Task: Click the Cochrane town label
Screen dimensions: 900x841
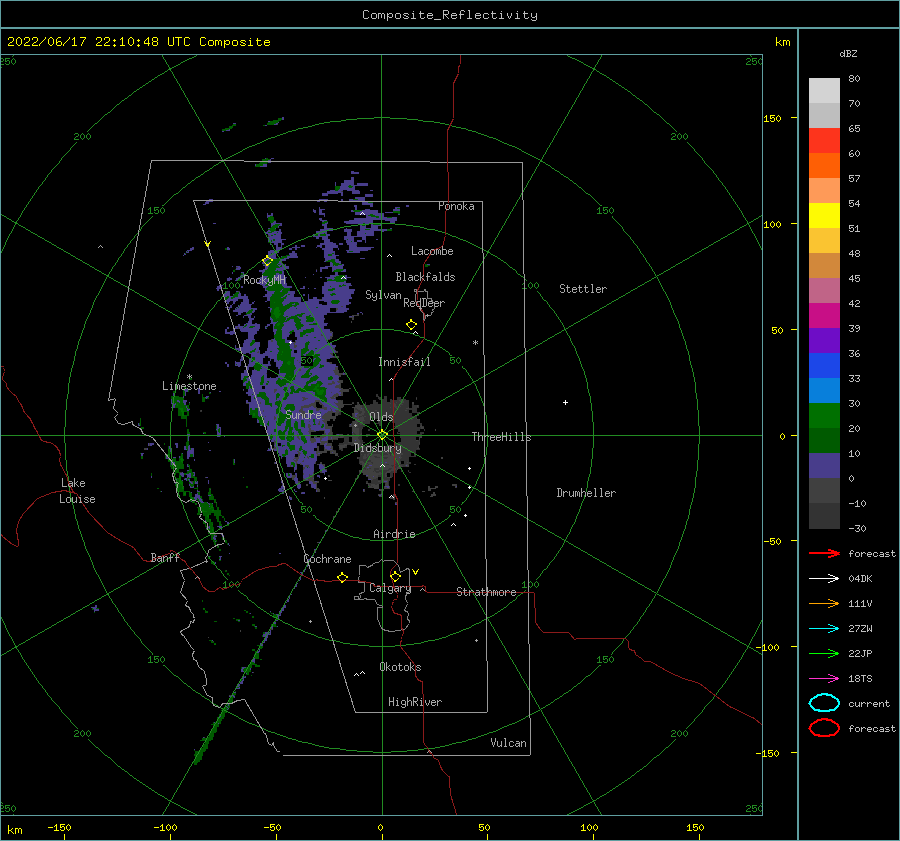Action: 327,559
